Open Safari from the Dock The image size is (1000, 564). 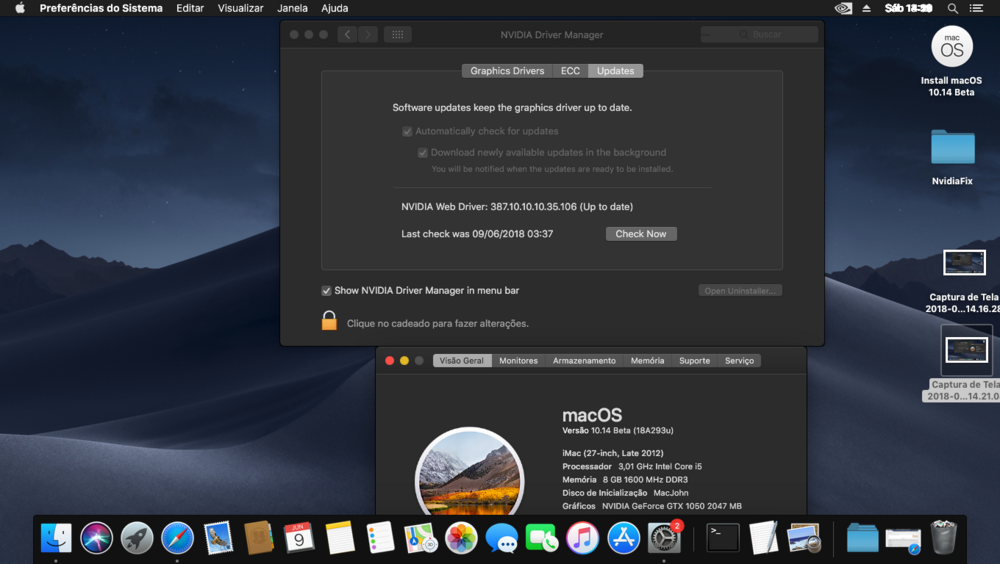(177, 538)
